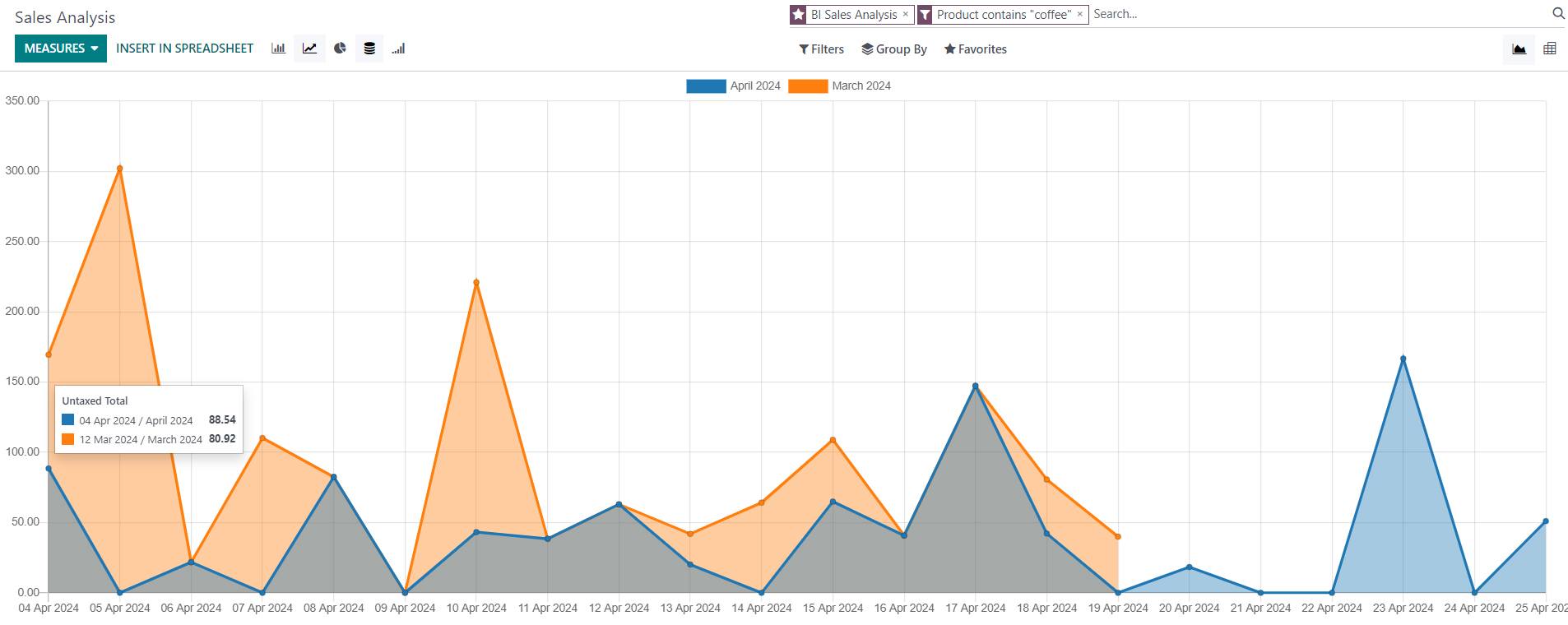
Task: Remove the Product contains coffee filter
Action: (x=1080, y=14)
